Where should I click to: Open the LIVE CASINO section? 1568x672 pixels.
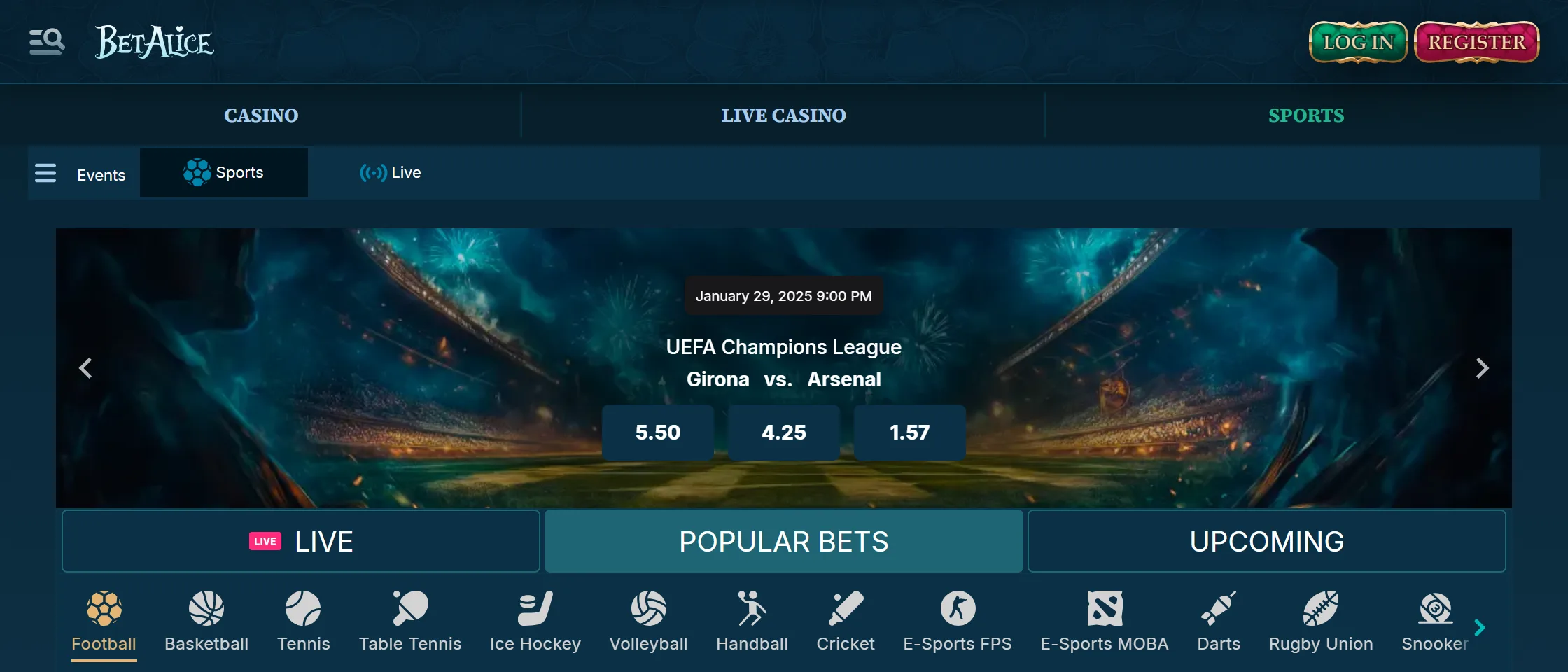(783, 115)
